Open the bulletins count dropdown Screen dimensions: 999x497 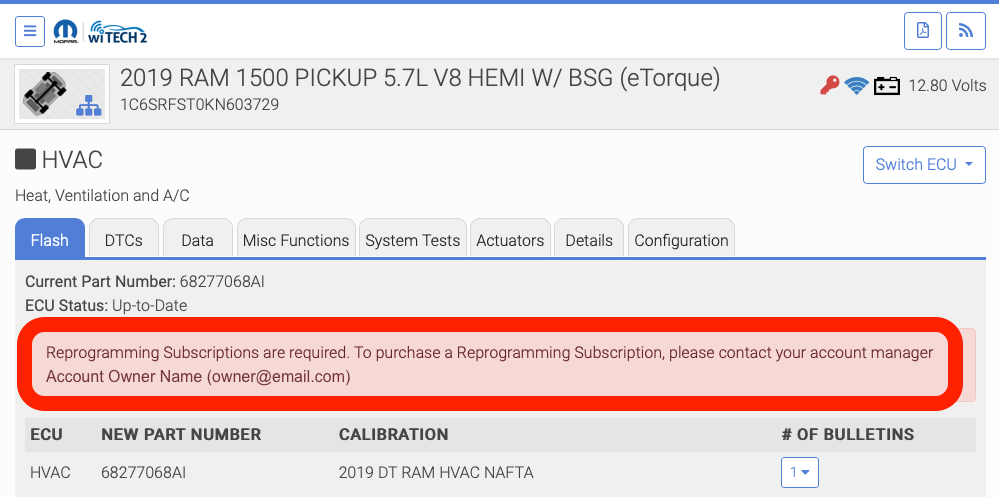[800, 472]
